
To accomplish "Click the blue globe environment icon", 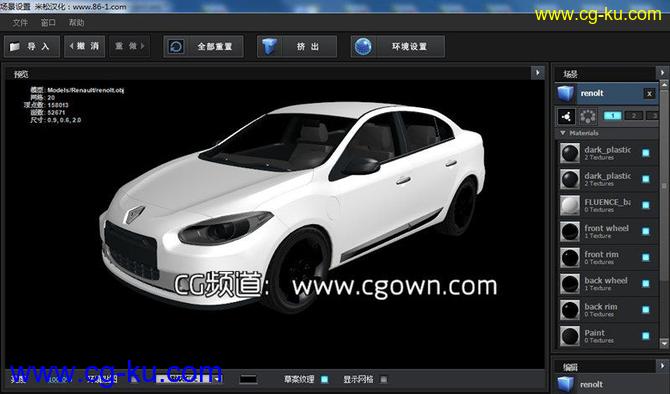I will [363, 47].
